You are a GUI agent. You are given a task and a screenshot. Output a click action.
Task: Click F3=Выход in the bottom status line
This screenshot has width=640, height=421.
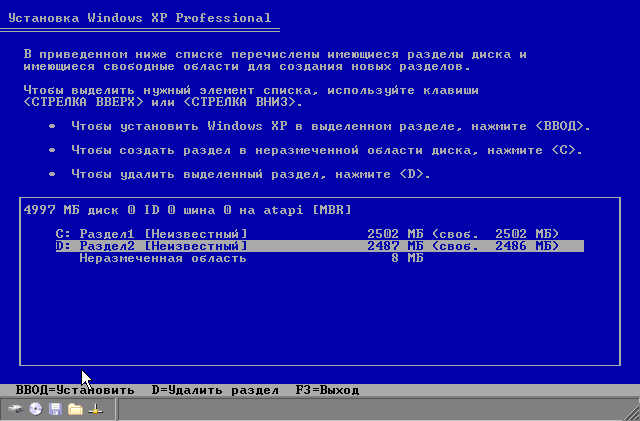tap(327, 390)
